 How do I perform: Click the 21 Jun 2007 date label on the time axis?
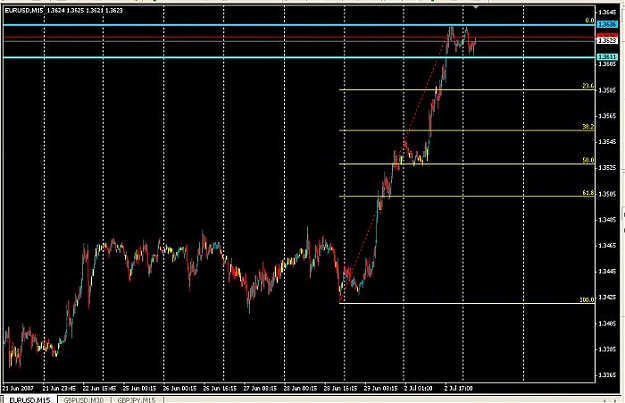click(18, 388)
